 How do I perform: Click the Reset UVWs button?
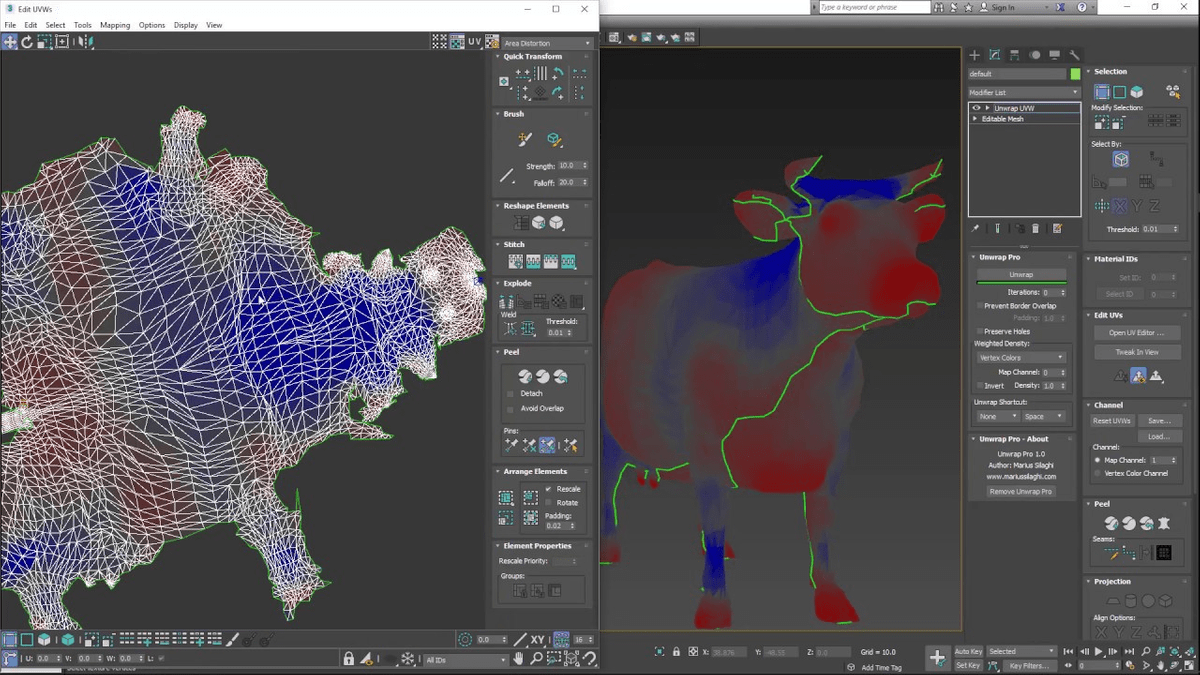coord(1111,421)
